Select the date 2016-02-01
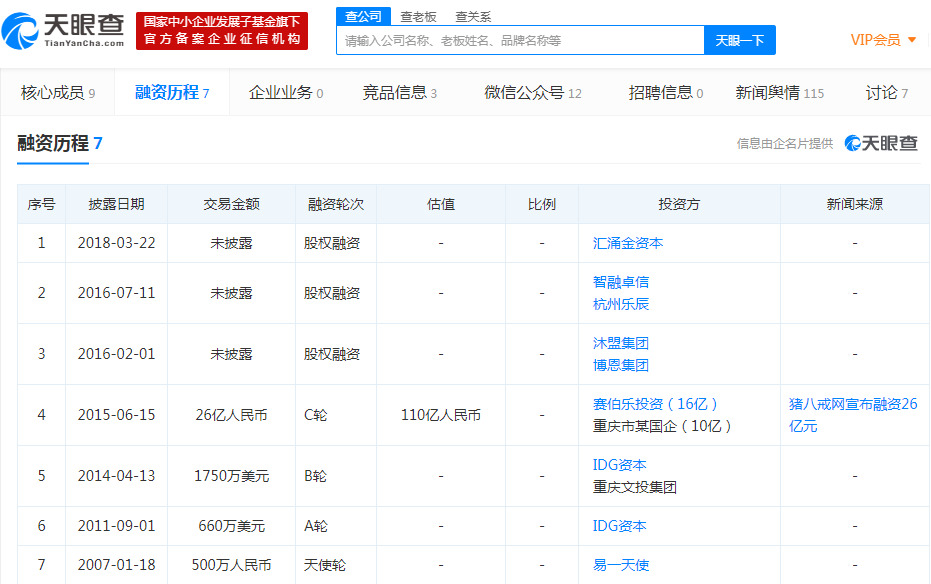 (116, 354)
